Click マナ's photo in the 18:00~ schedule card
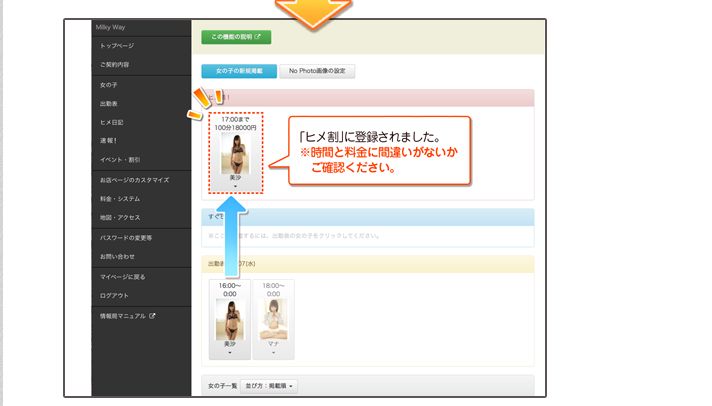 point(273,320)
